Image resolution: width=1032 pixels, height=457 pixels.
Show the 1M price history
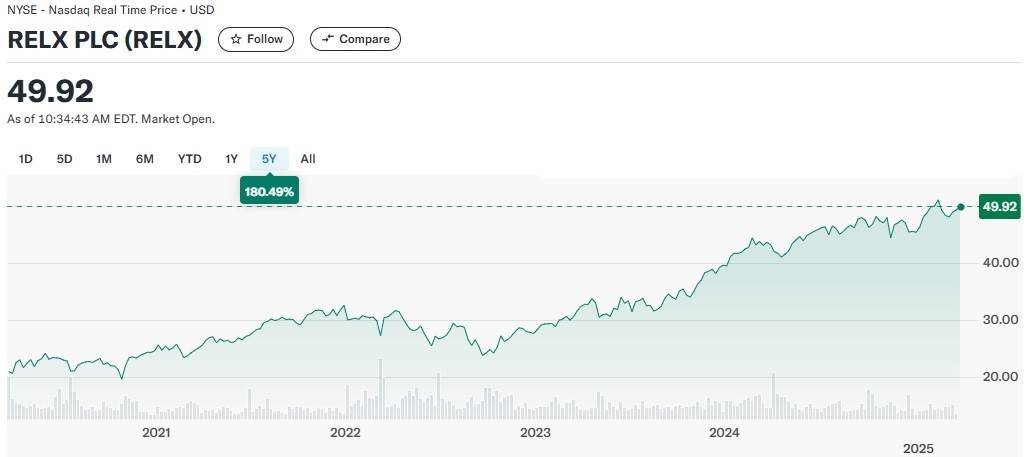[x=104, y=158]
